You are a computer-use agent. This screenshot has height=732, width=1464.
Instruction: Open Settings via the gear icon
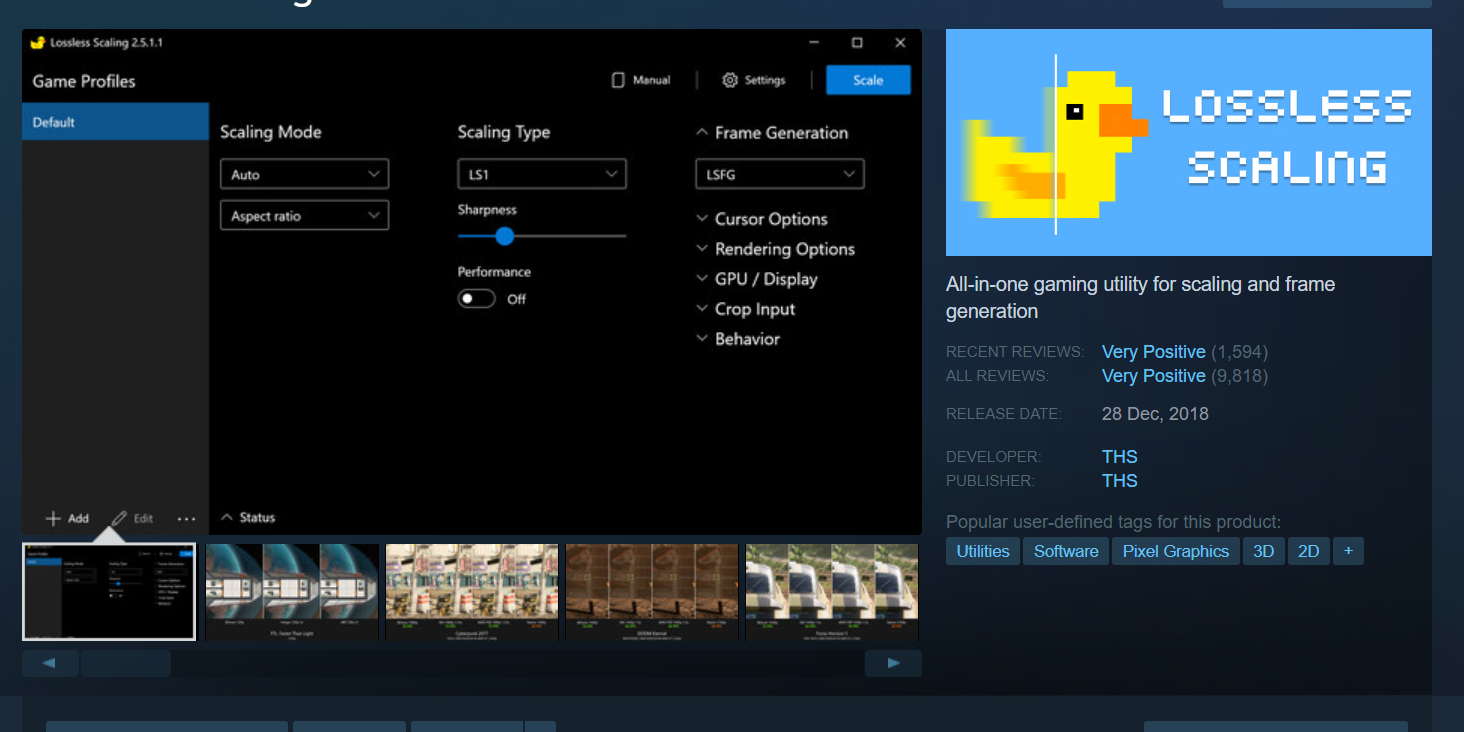[730, 80]
